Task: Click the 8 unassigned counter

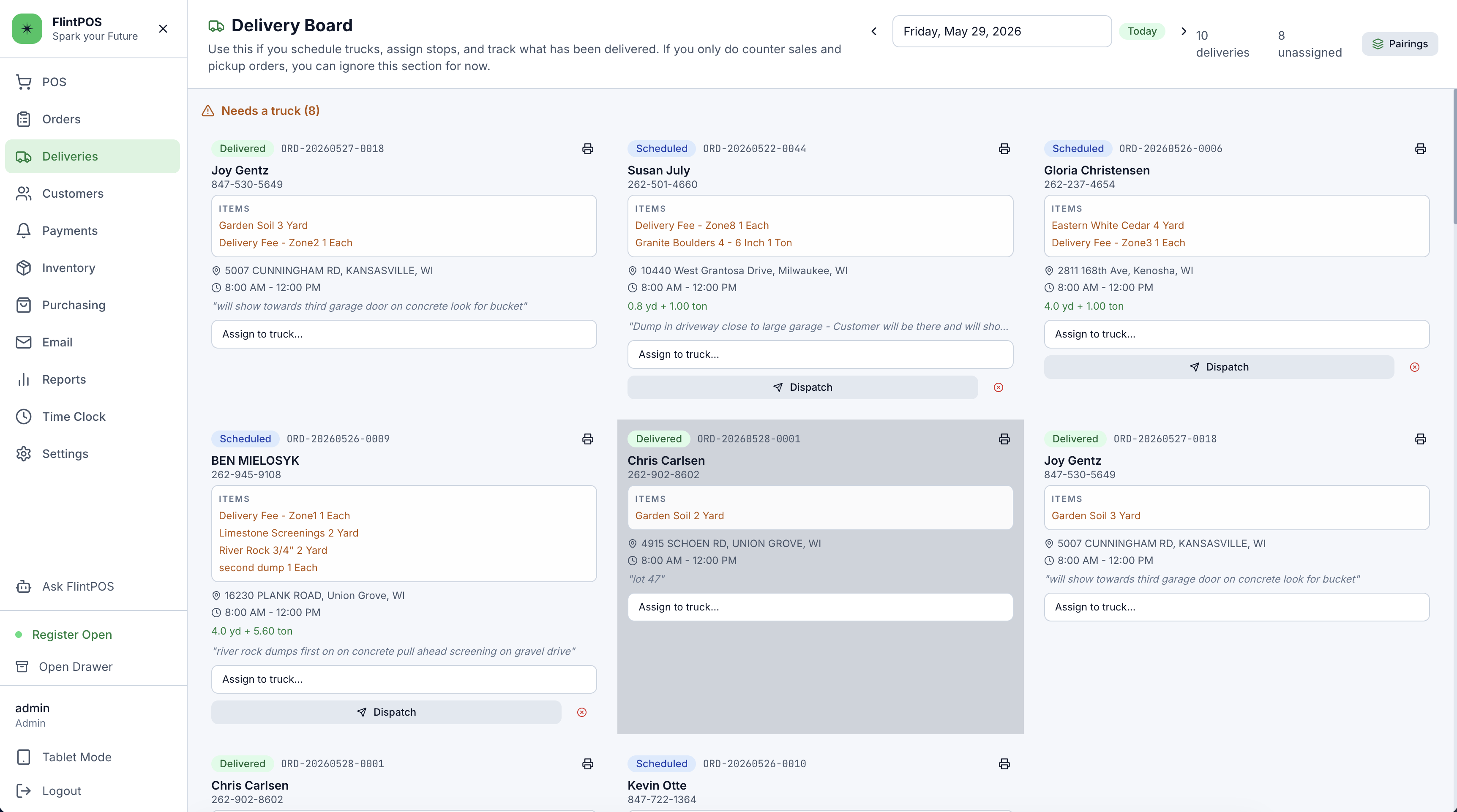Action: pyautogui.click(x=1310, y=44)
